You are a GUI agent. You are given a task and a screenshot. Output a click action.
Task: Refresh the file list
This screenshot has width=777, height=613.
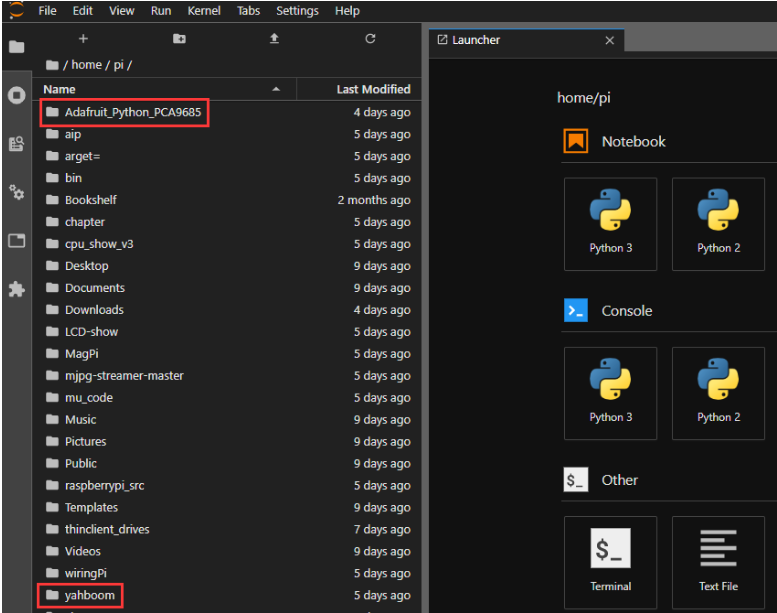pyautogui.click(x=370, y=39)
